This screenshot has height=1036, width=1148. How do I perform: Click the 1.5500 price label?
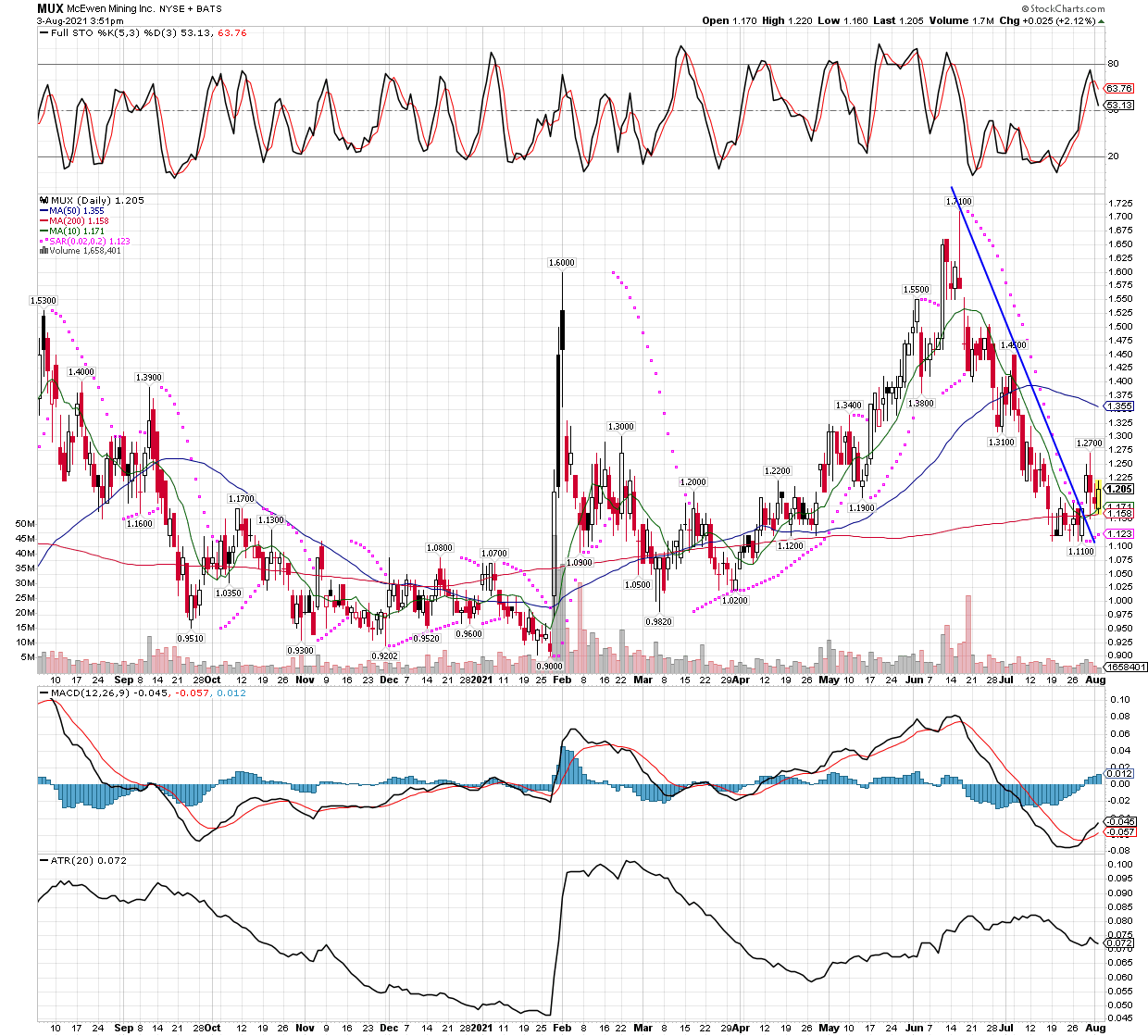pyautogui.click(x=917, y=290)
